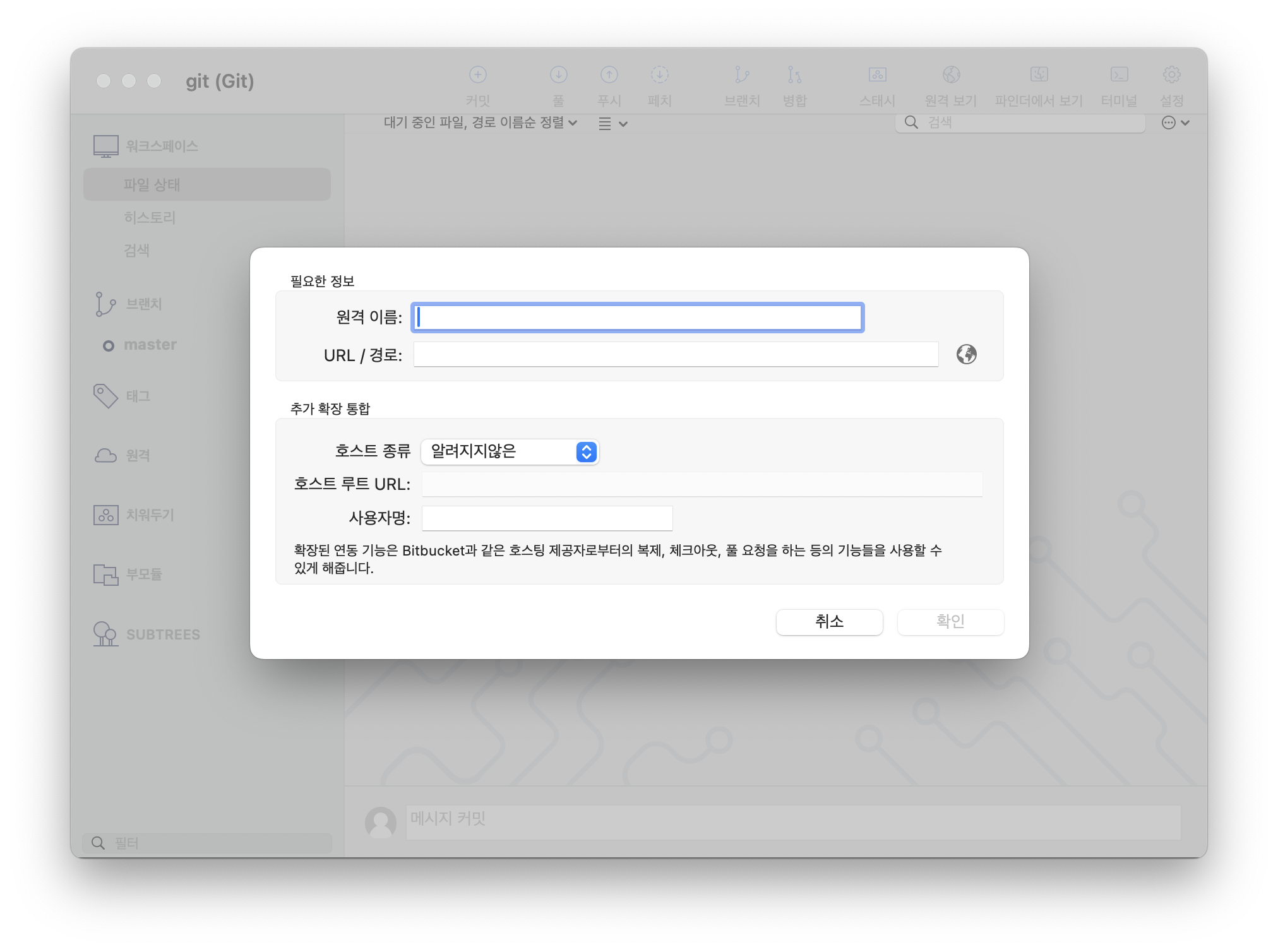Select the master branch in sidebar

tap(150, 345)
